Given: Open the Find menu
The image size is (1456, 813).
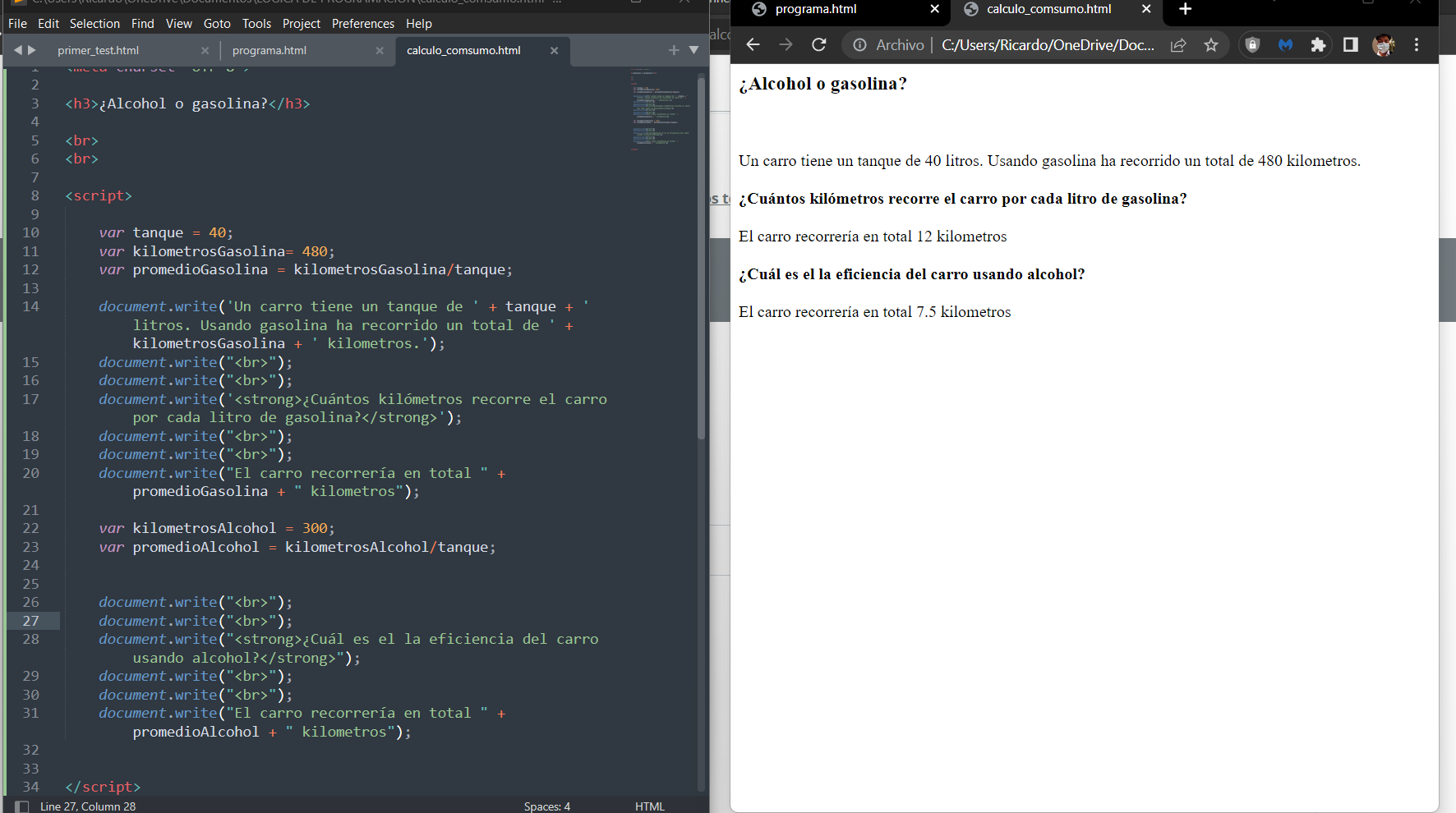Looking at the screenshot, I should [x=143, y=24].
